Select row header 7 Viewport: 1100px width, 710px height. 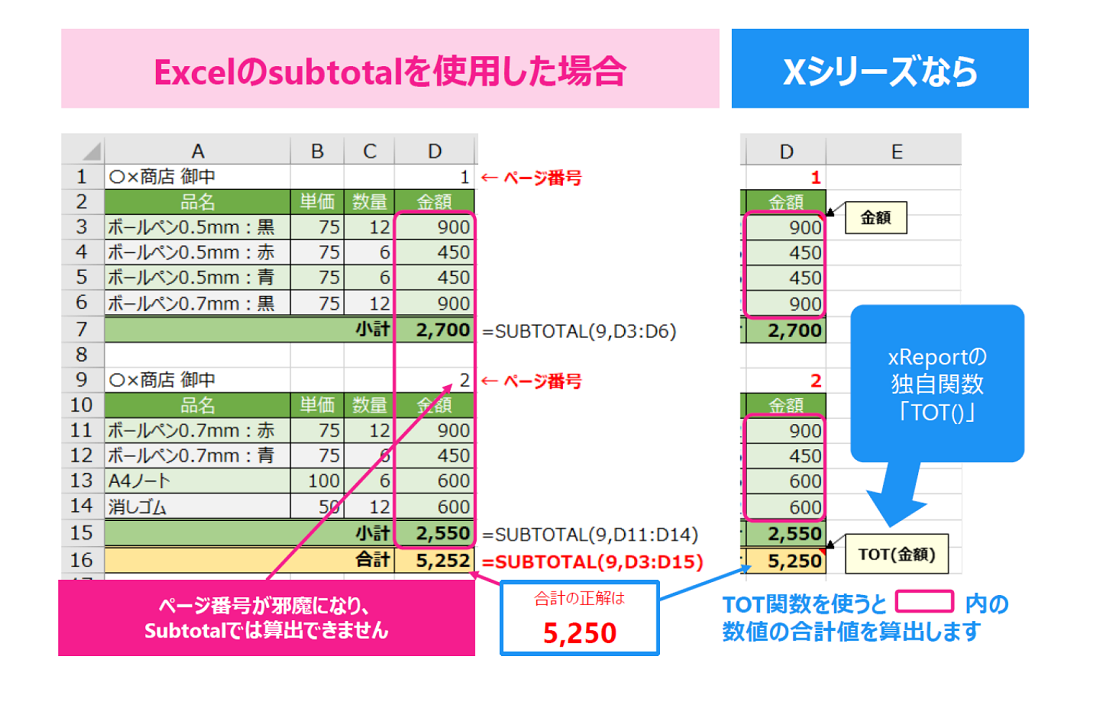pyautogui.click(x=82, y=329)
